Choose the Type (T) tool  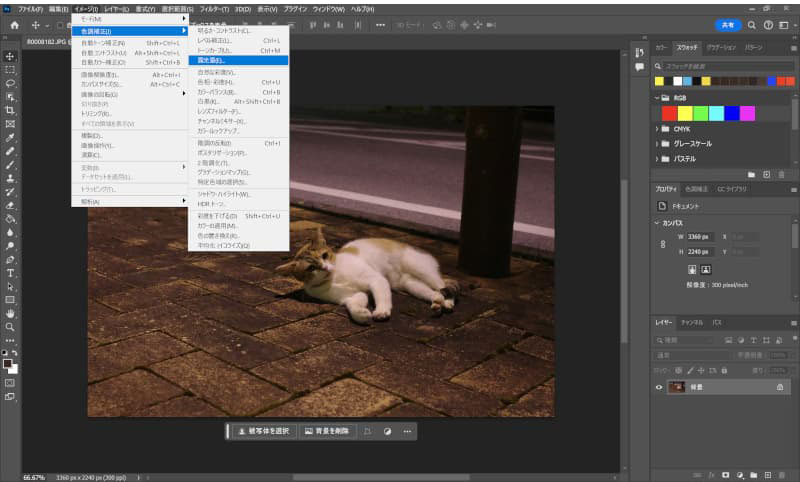pyautogui.click(x=10, y=273)
